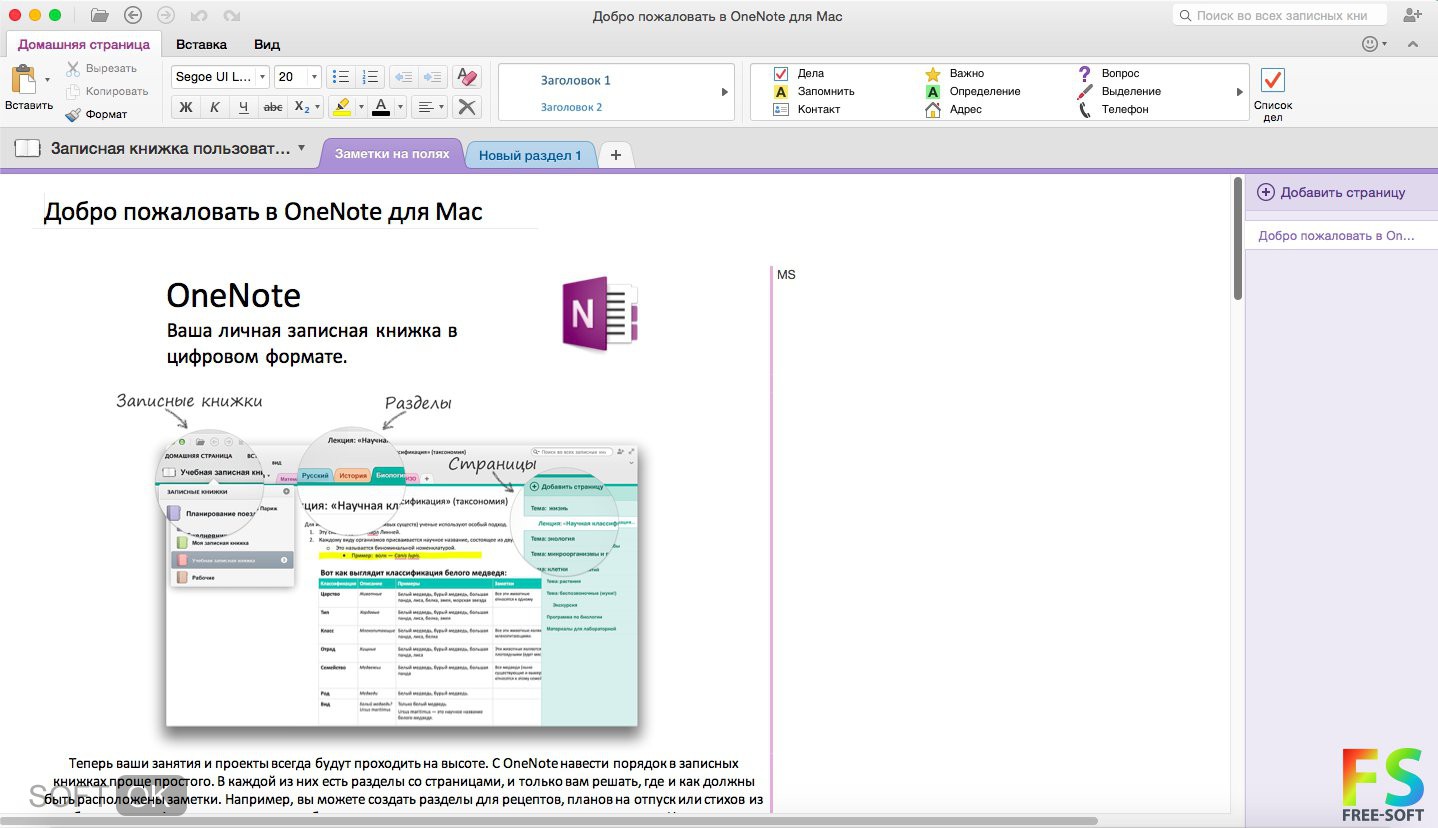The image size is (1438, 828).
Task: Expand the heading styles gallery
Action: (725, 92)
